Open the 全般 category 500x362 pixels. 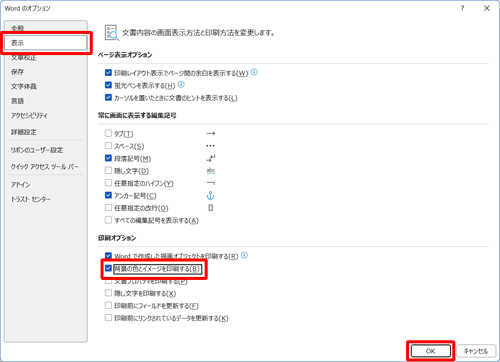pyautogui.click(x=17, y=28)
